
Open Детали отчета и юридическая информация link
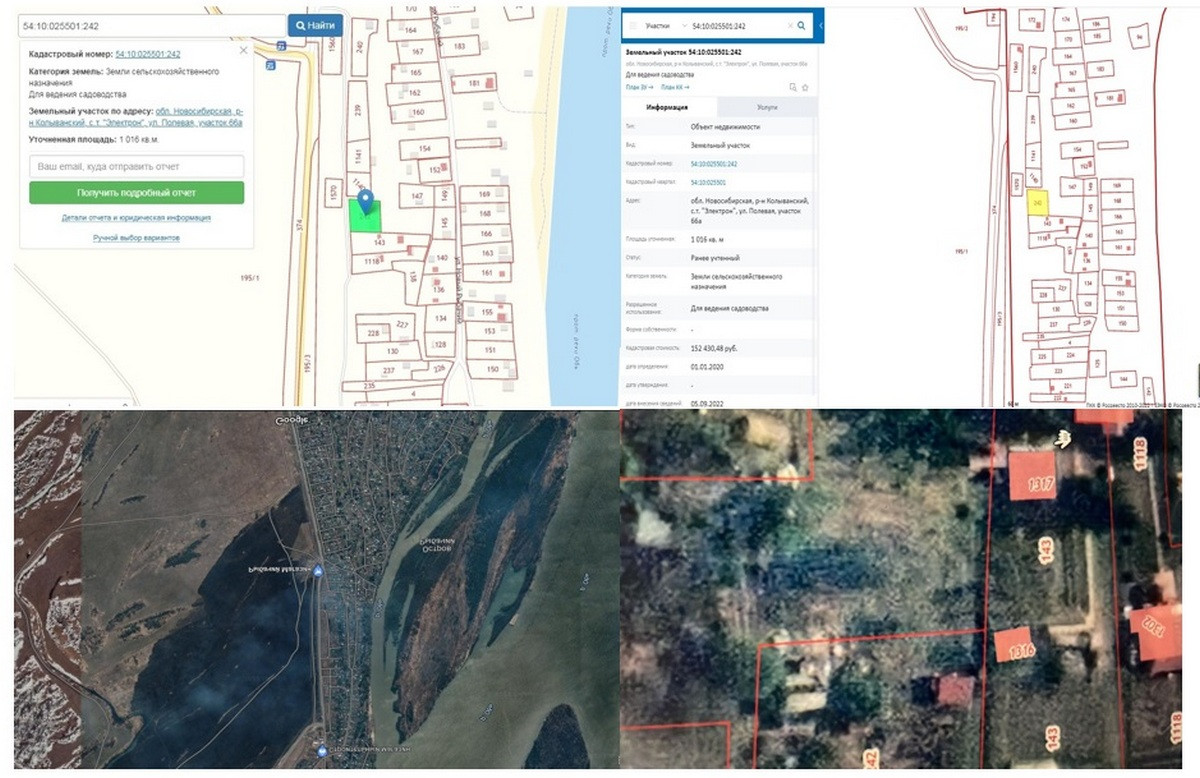tap(136, 217)
